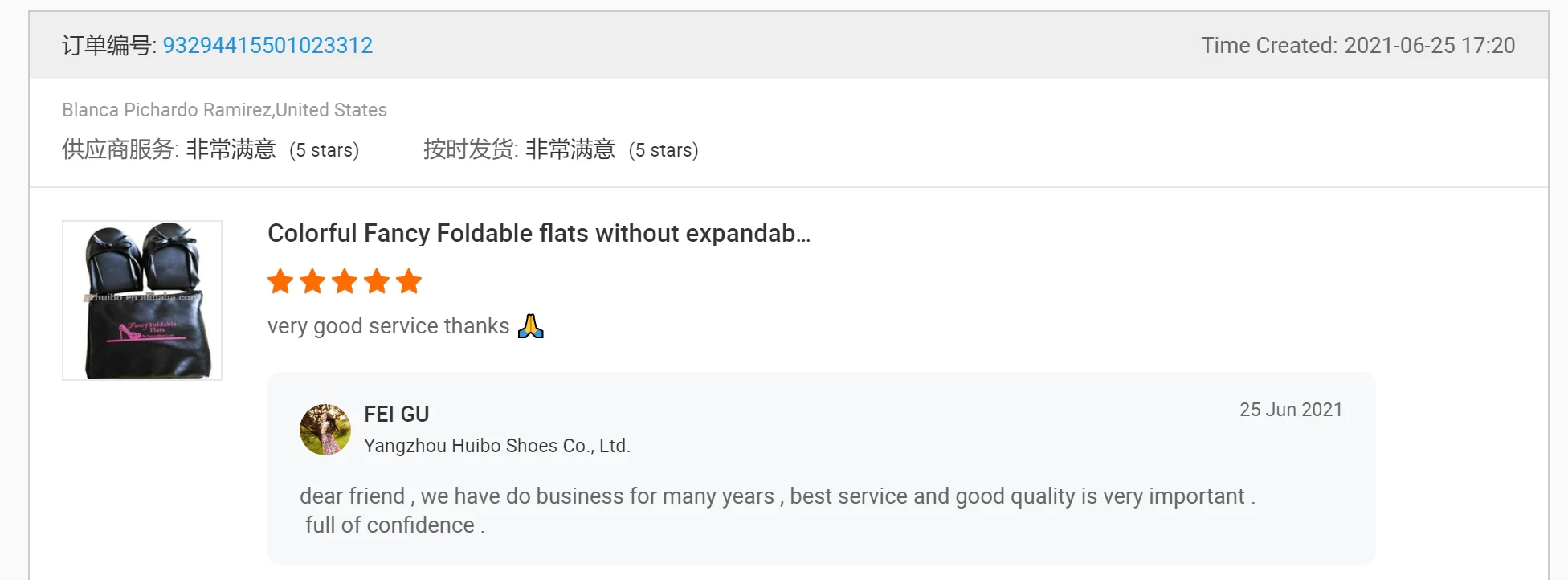Click the product photo of foldable flats
This screenshot has height=580, width=1568.
[141, 300]
